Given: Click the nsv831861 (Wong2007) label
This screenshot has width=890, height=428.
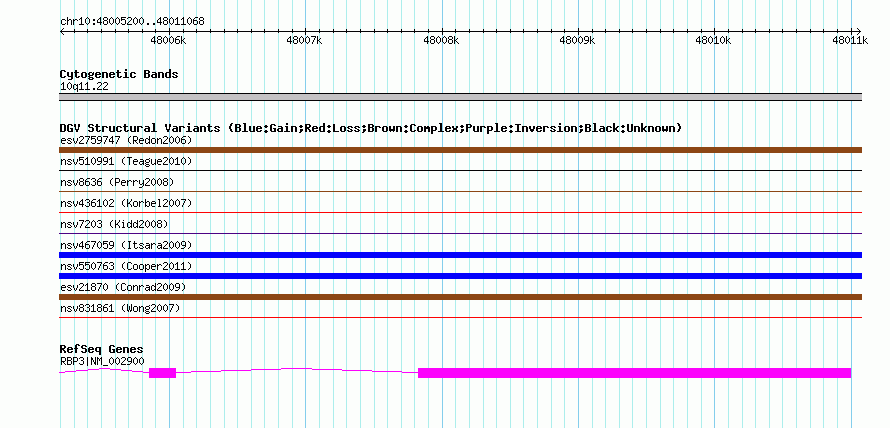Looking at the screenshot, I should [x=120, y=308].
